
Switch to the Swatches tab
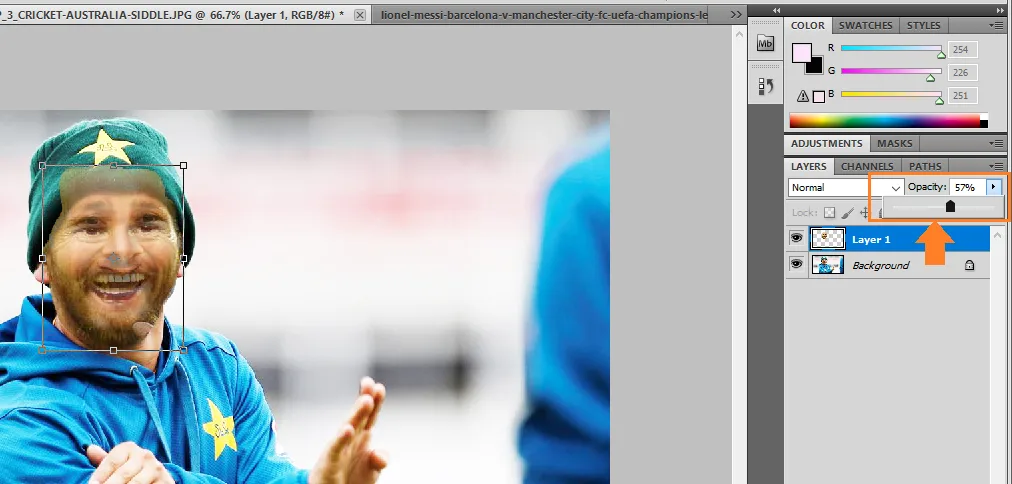(865, 25)
